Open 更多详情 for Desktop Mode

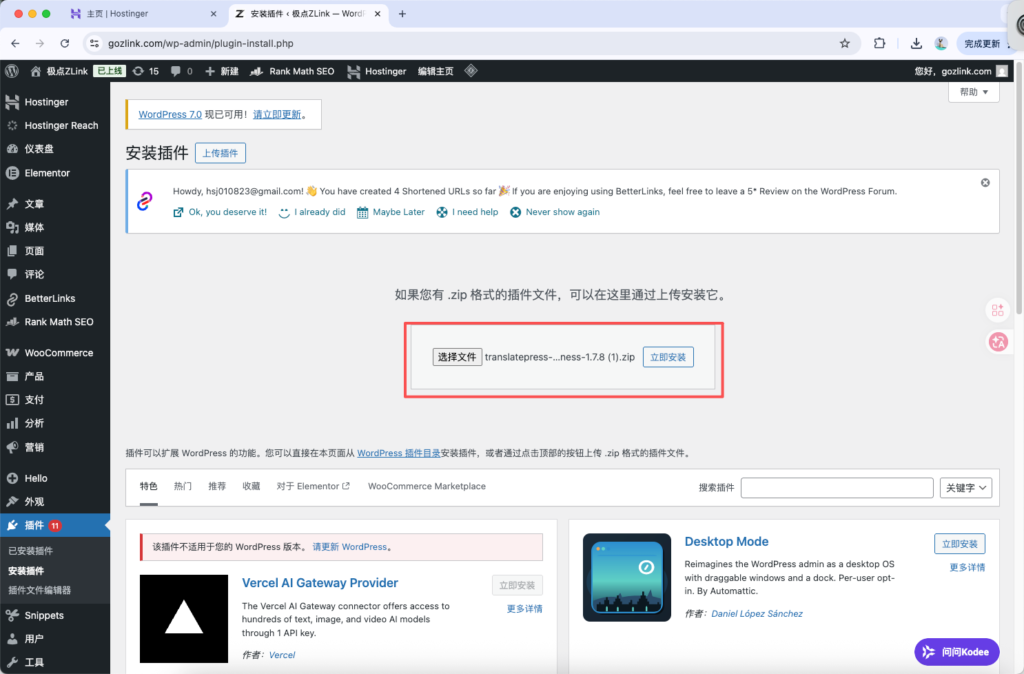pos(967,568)
